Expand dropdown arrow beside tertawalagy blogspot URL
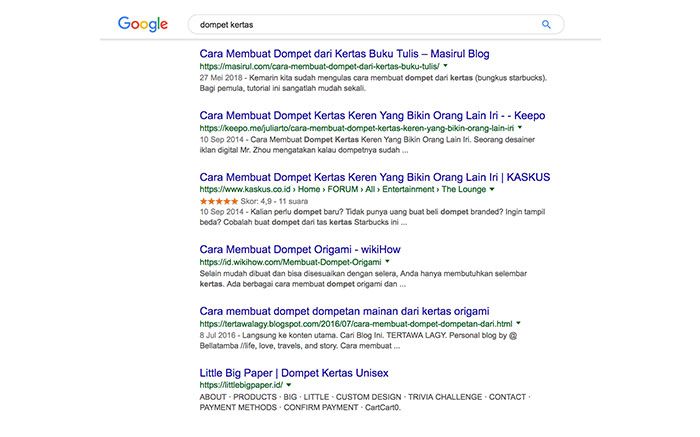700x437 pixels. [518, 323]
